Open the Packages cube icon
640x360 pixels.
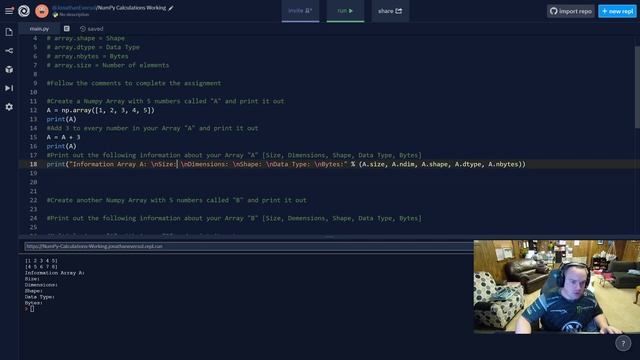tap(9, 69)
